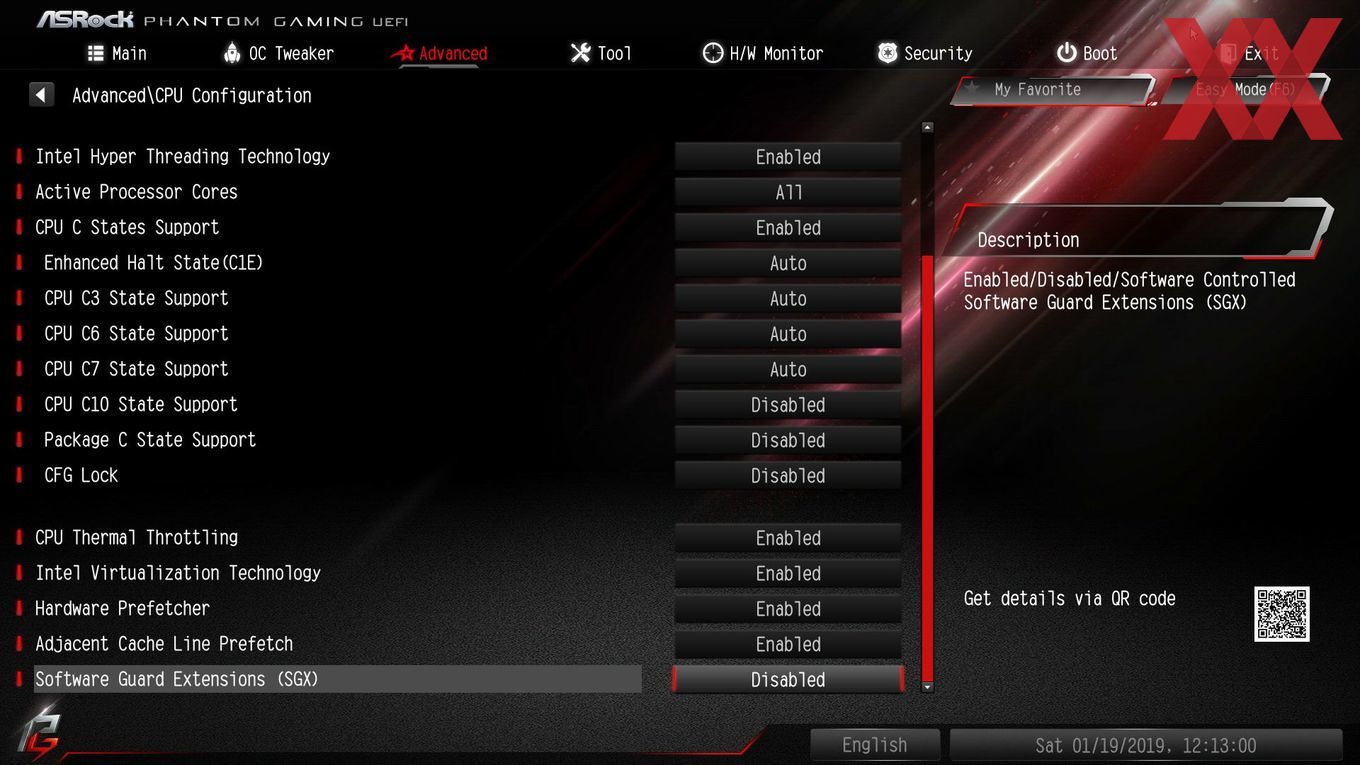Open Active Processor Cores All dropdown
This screenshot has height=765, width=1360.
click(788, 193)
